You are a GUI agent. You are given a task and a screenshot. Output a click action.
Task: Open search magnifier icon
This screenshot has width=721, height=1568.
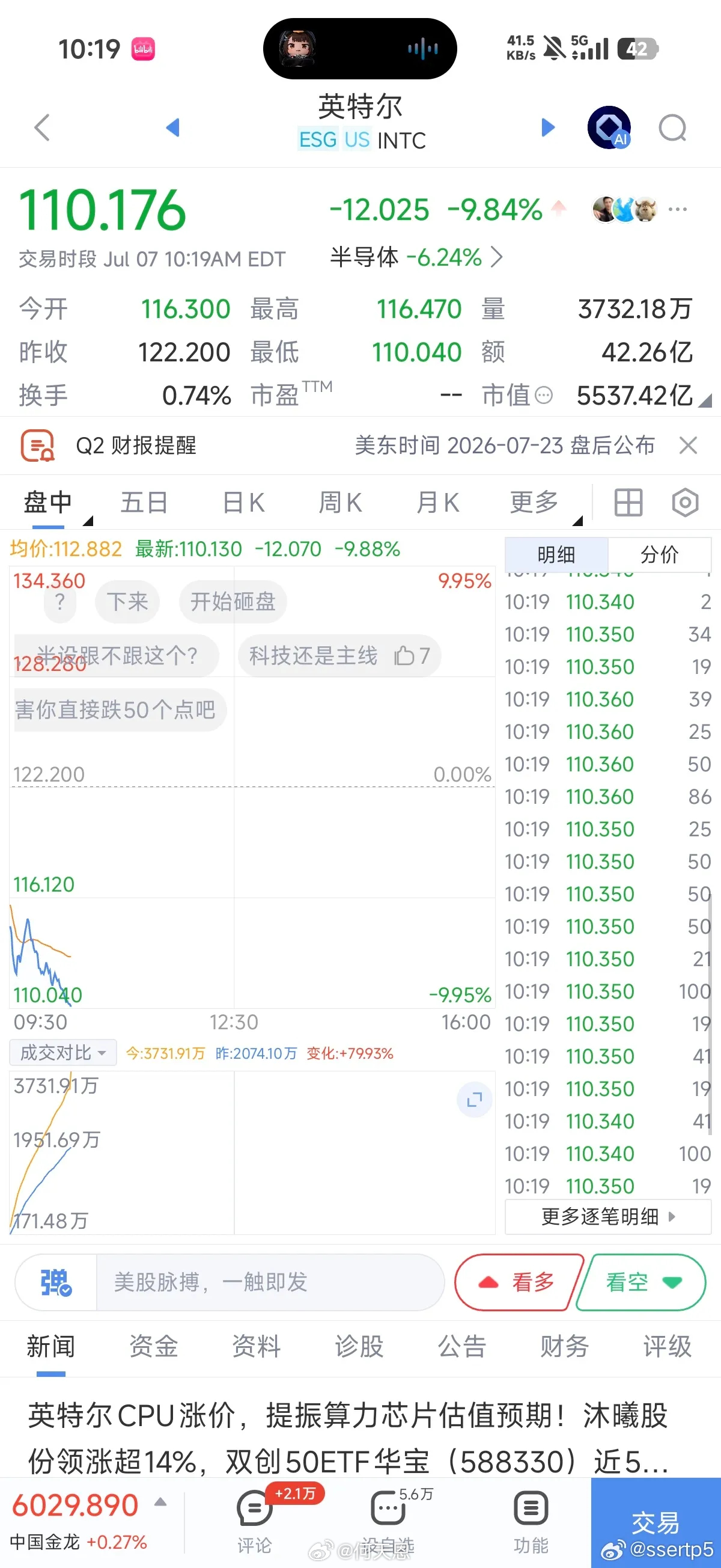pos(673,128)
